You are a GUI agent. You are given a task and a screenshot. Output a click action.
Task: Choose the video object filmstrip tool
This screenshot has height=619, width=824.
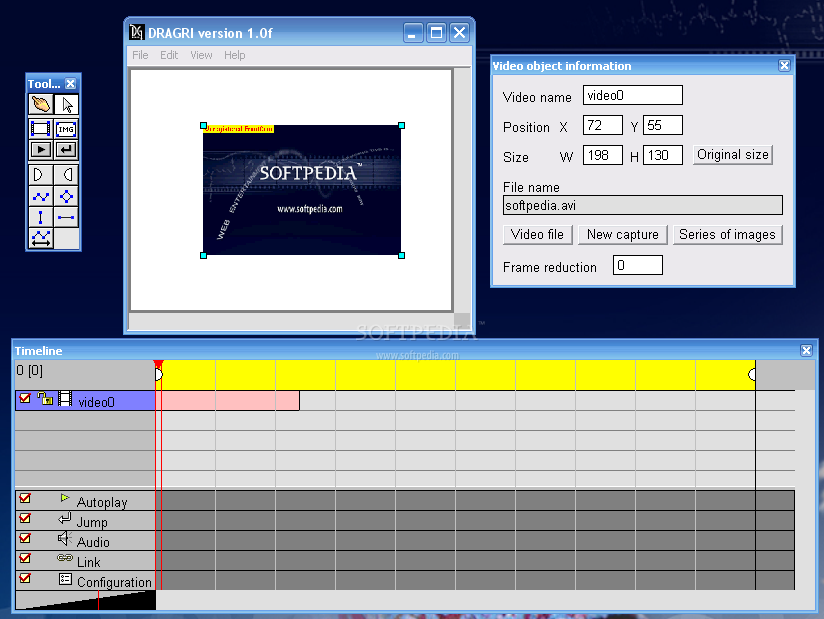[x=40, y=129]
